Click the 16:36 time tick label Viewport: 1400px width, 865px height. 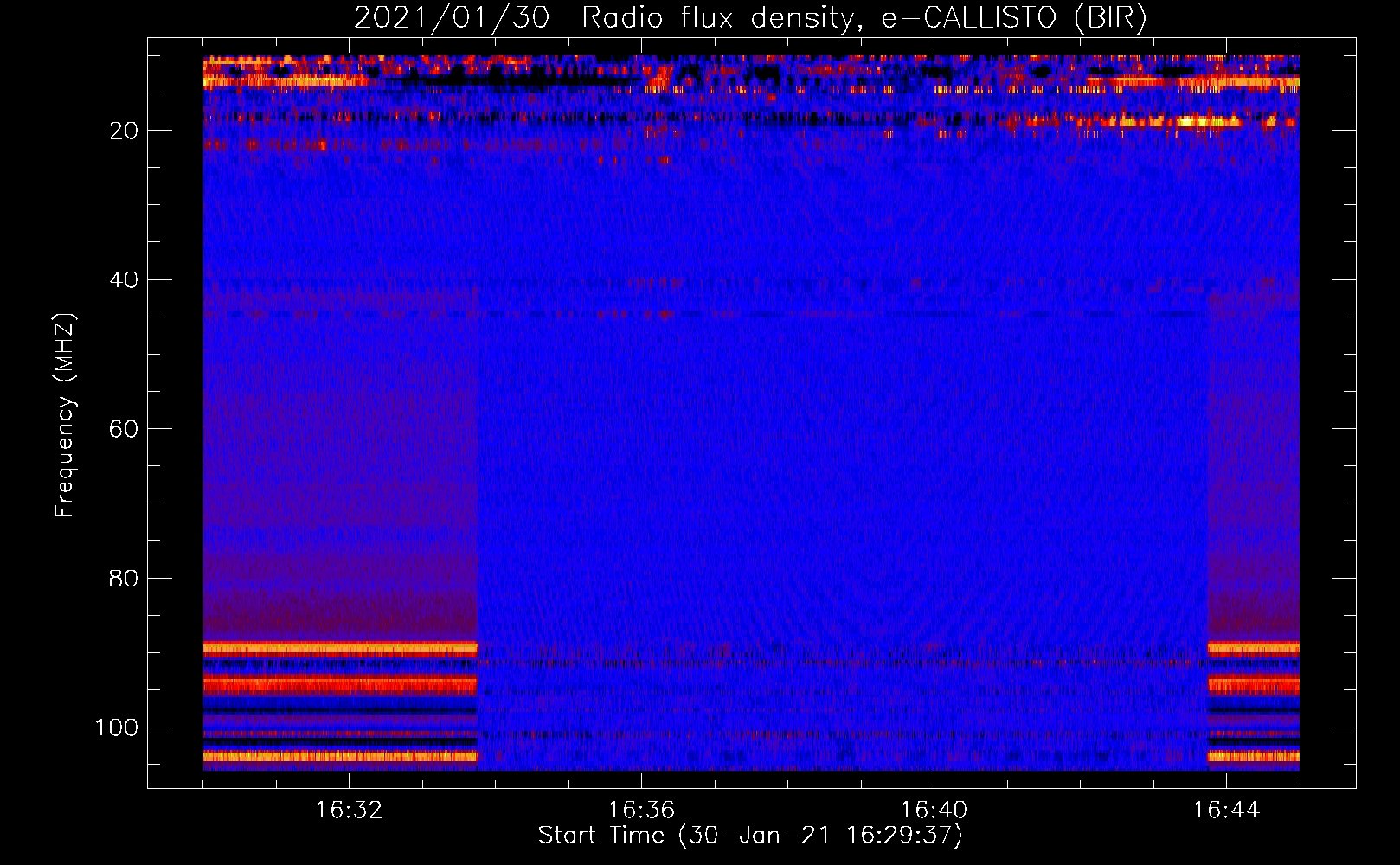tap(641, 811)
